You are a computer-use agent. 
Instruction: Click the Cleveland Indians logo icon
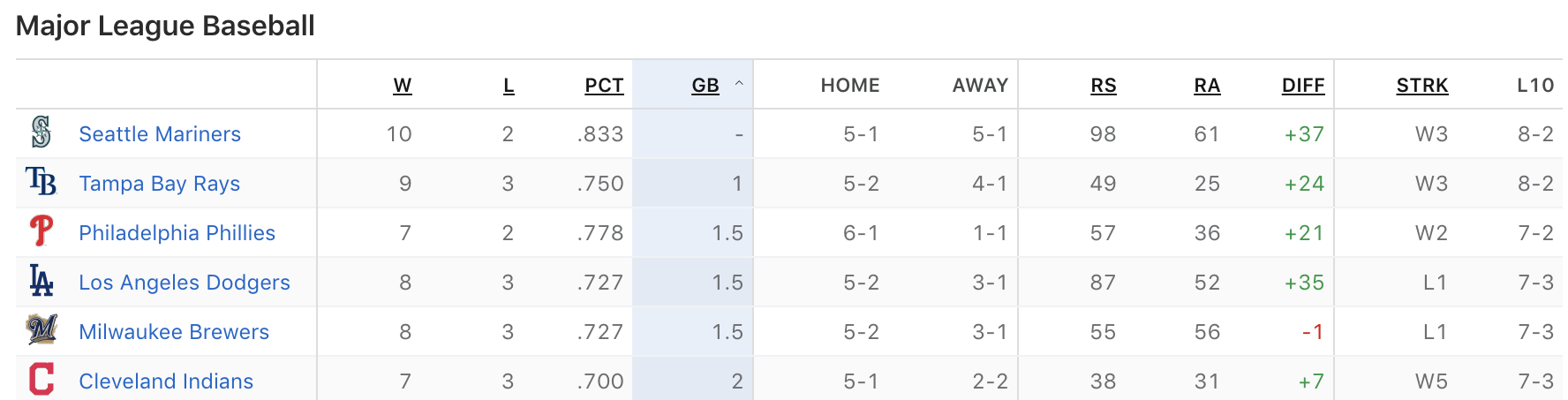pyautogui.click(x=41, y=381)
